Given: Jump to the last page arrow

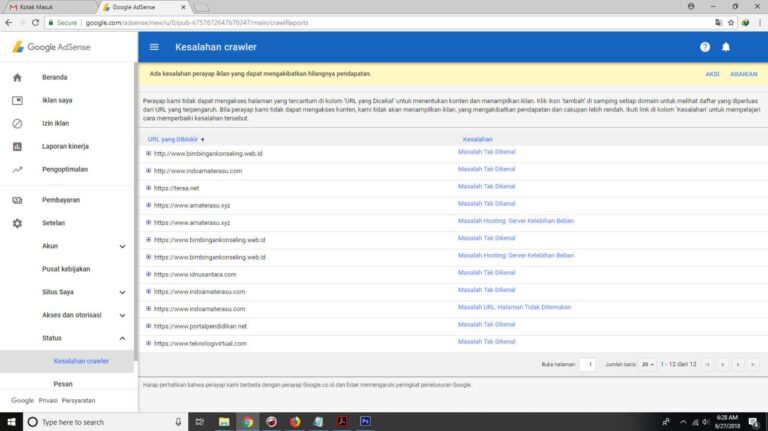Looking at the screenshot, I should (753, 364).
